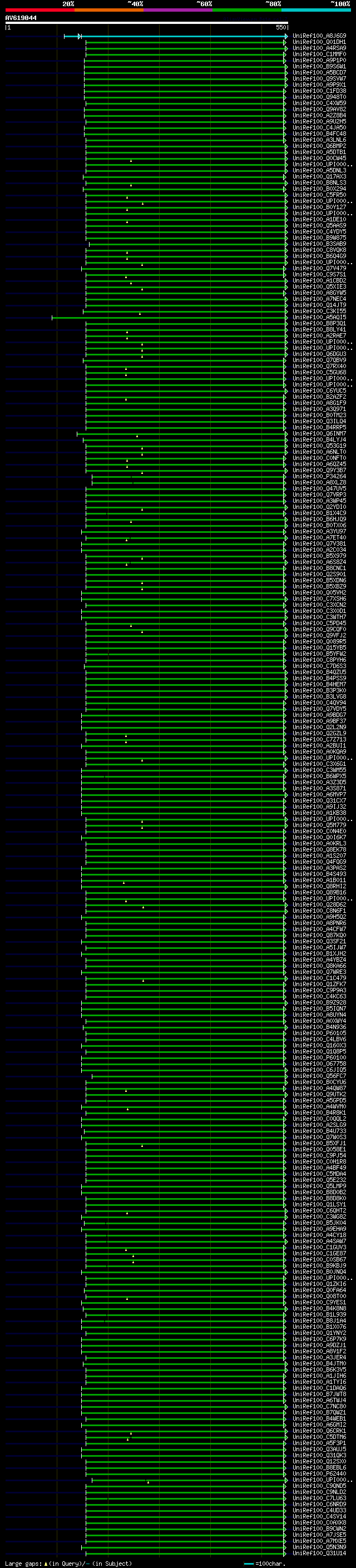356x1568 pixels.
Task: Click the UniRef100_A3LNL6 hit label
Action: [319, 140]
